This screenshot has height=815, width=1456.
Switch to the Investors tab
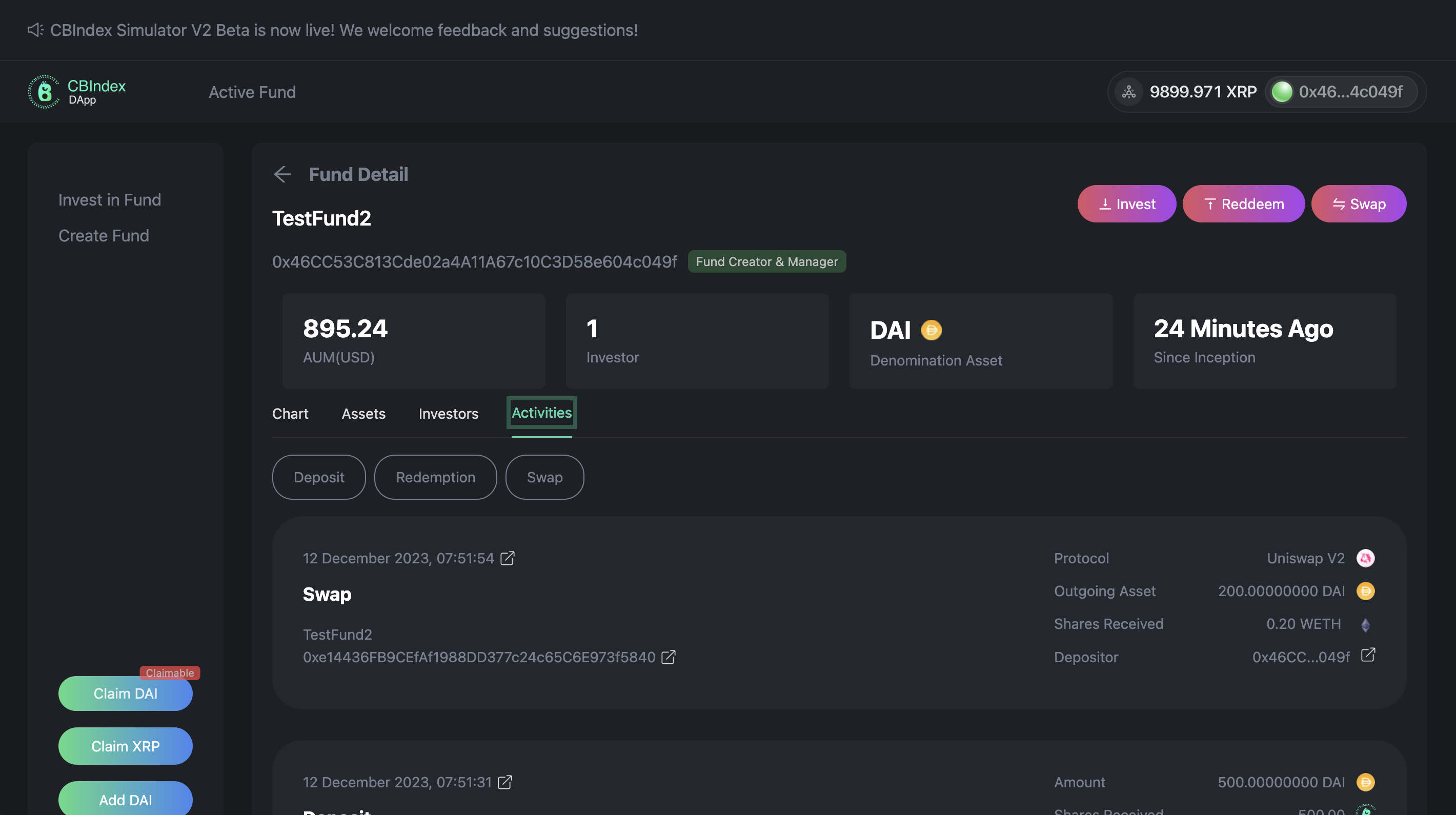pos(448,414)
